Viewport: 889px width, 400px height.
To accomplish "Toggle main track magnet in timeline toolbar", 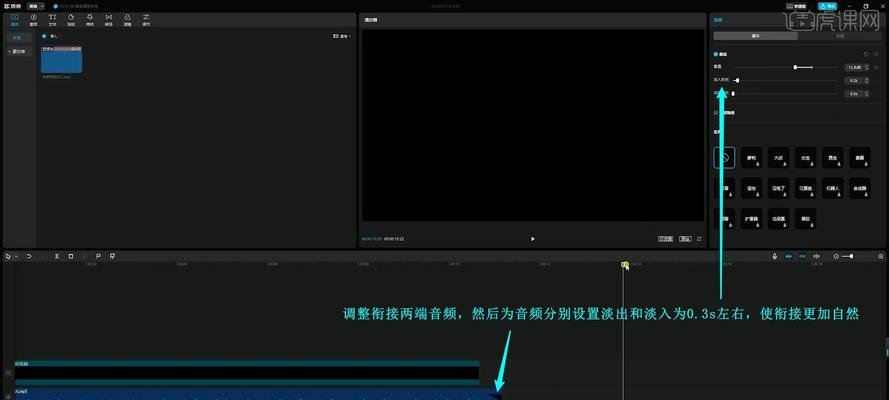I will (x=788, y=256).
